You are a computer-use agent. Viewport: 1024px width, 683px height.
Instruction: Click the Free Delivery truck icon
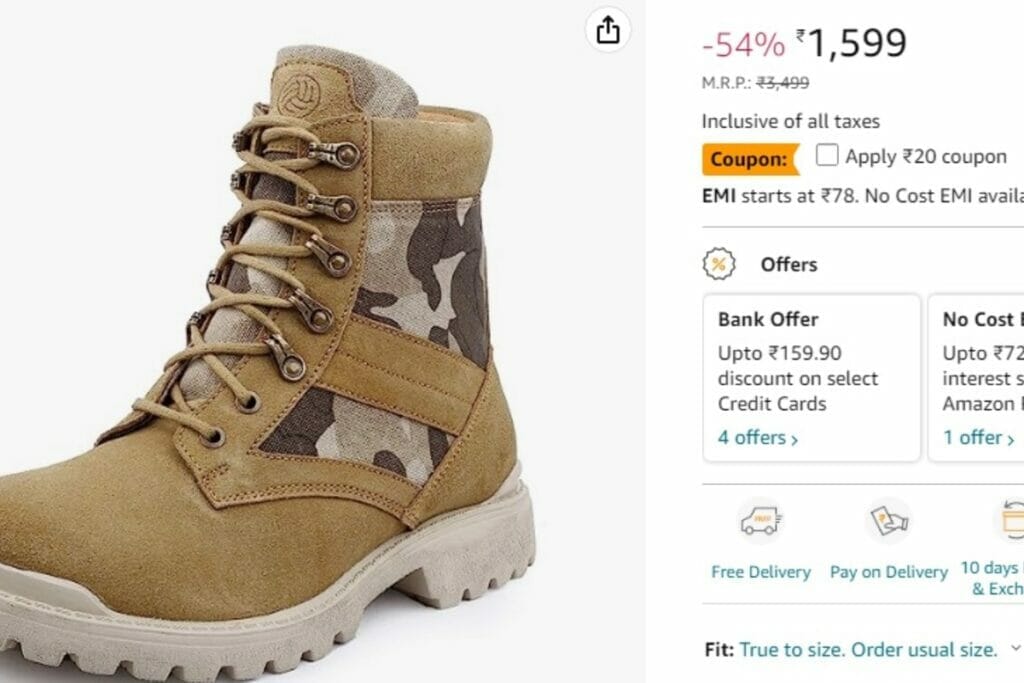[760, 521]
